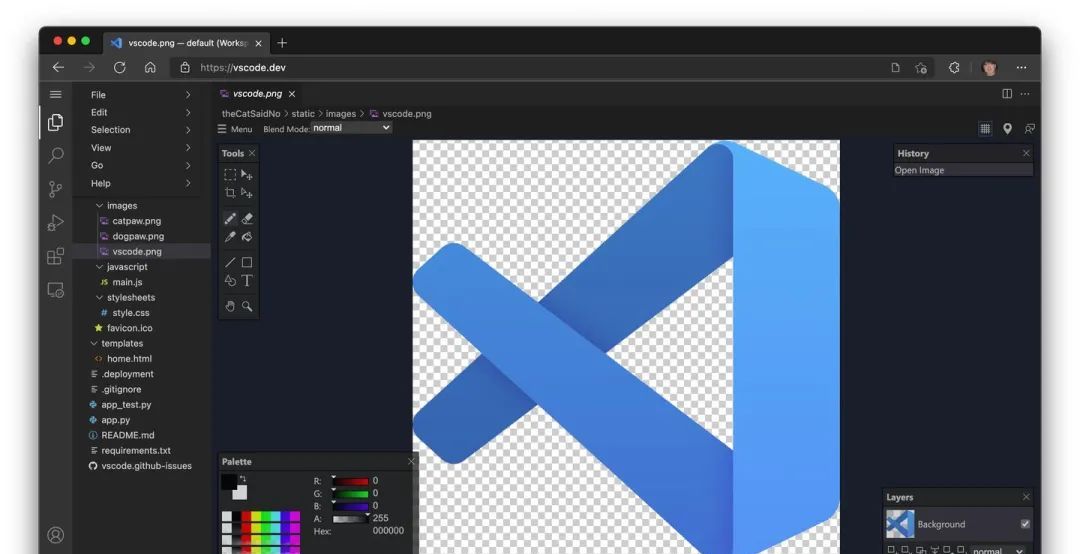Select the Open Image history entry
This screenshot has width=1080, height=554.
pyautogui.click(x=964, y=170)
